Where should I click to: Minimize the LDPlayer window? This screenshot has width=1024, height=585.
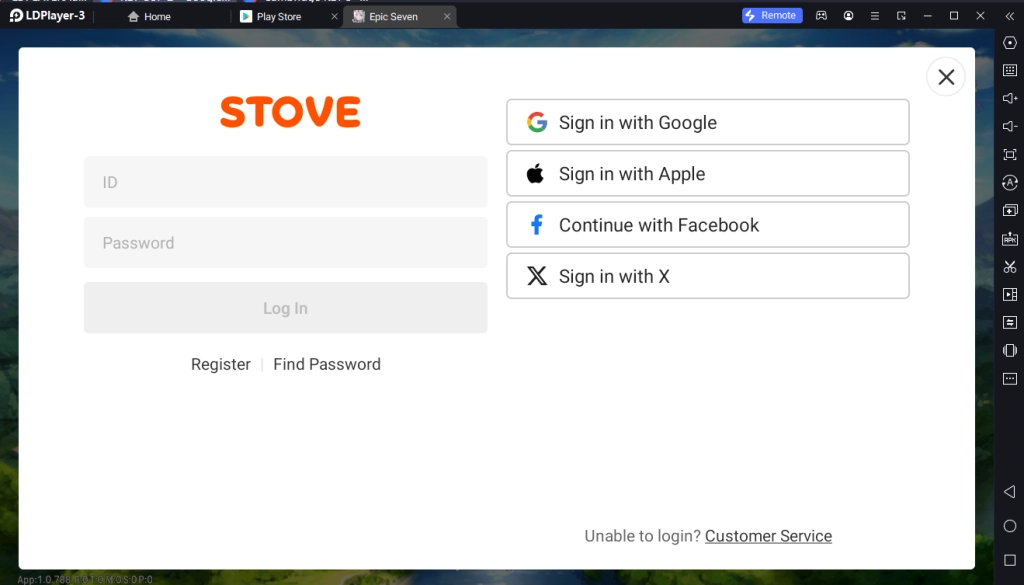point(927,16)
